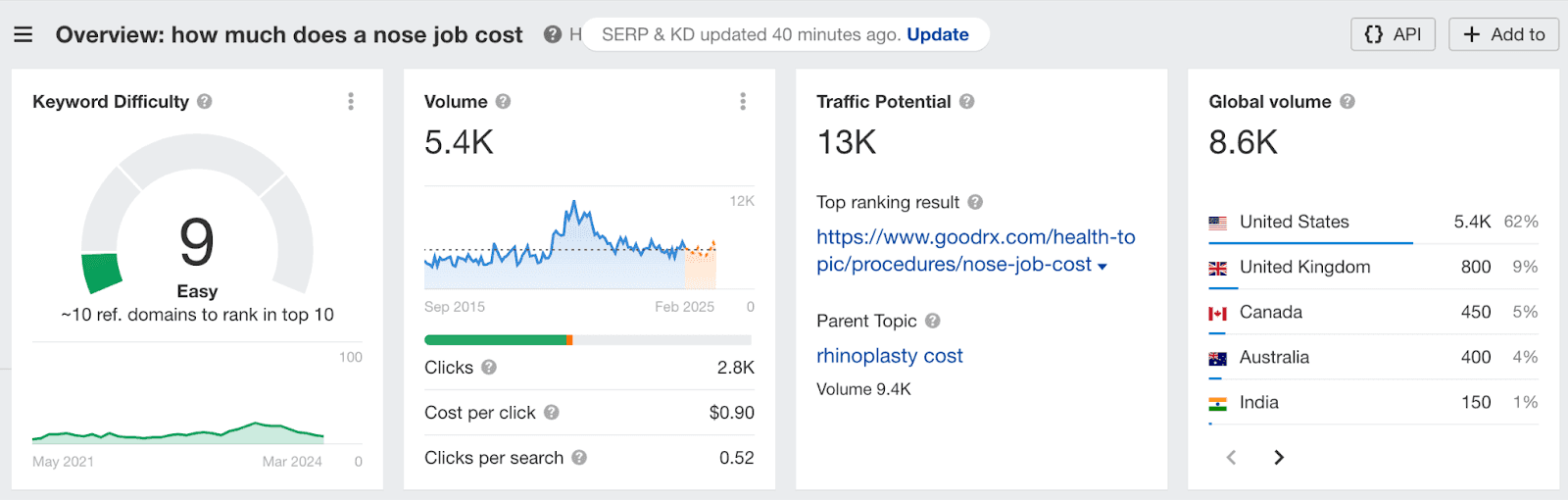This screenshot has height=500, width=1568.
Task: Open the hamburger navigation menu
Action: [24, 34]
